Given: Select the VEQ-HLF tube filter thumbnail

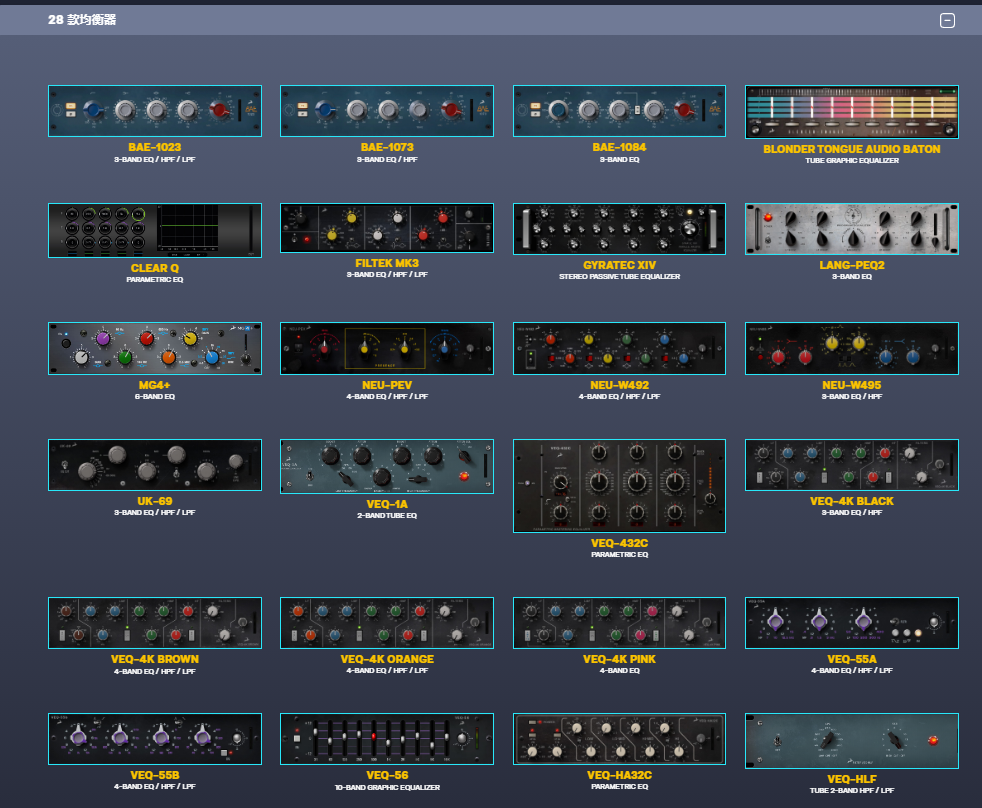Looking at the screenshot, I should (851, 741).
